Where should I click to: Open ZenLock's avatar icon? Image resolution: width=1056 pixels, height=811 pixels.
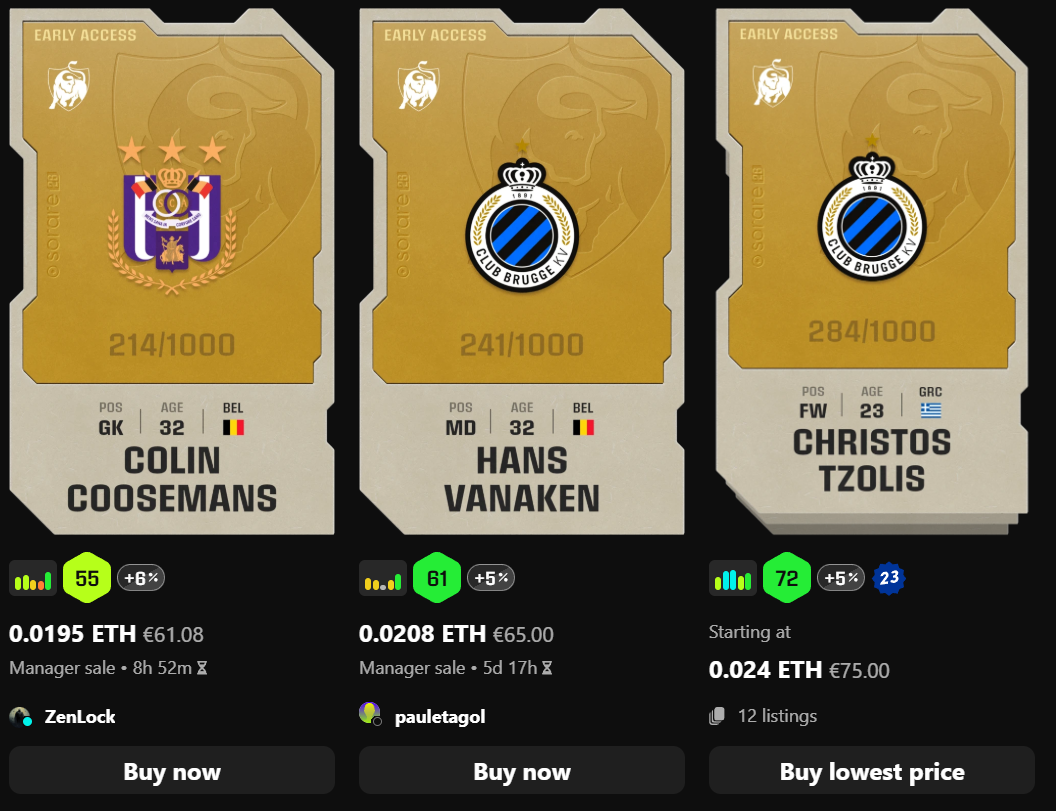coord(21,717)
